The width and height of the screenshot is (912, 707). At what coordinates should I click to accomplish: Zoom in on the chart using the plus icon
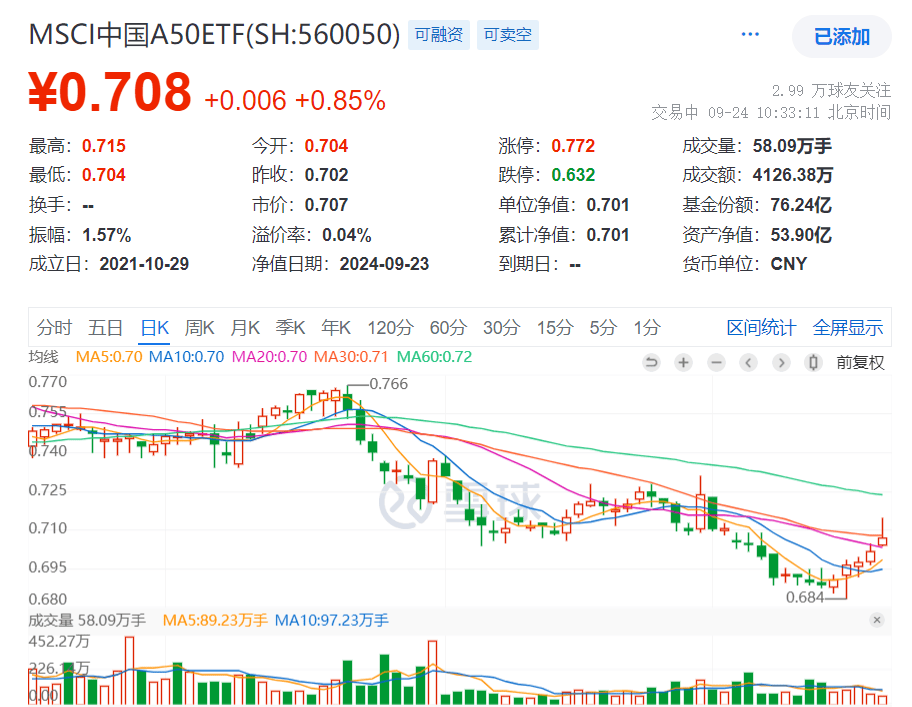point(683,362)
